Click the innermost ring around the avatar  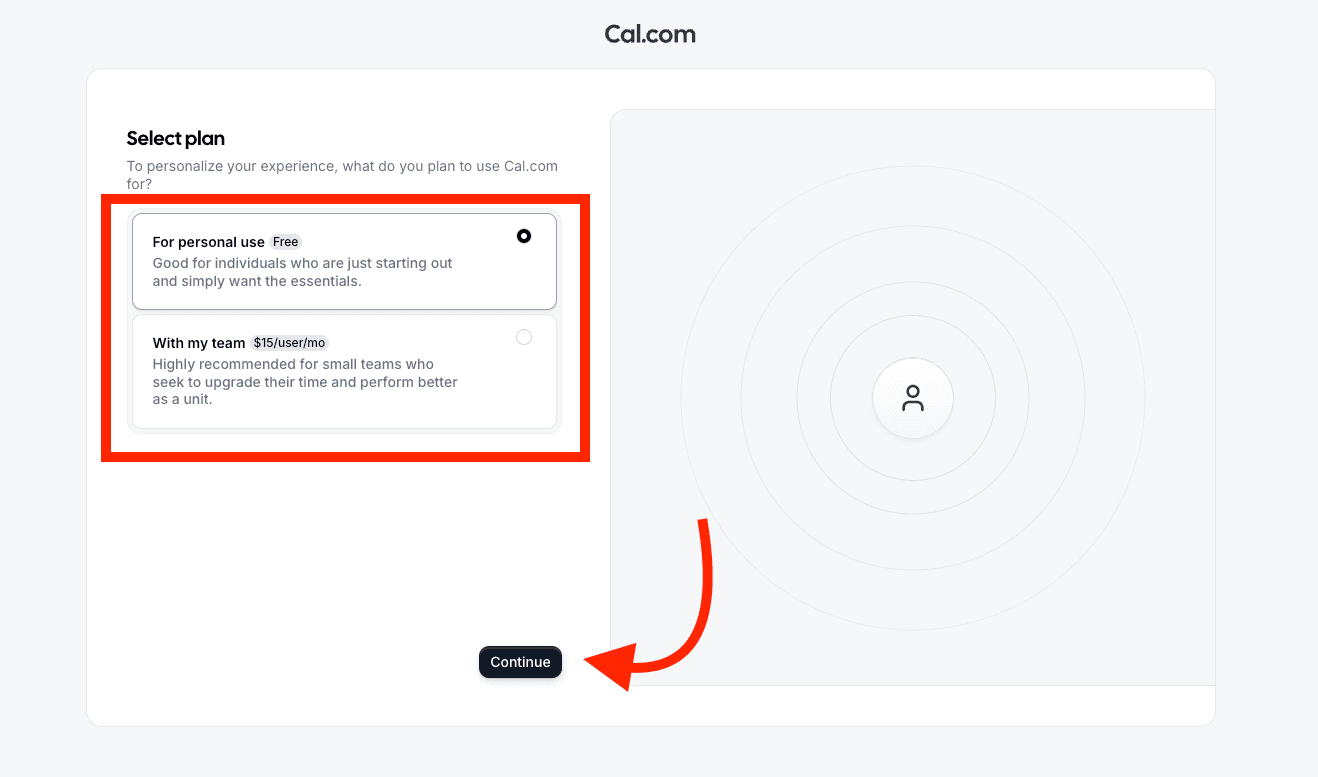912,318
